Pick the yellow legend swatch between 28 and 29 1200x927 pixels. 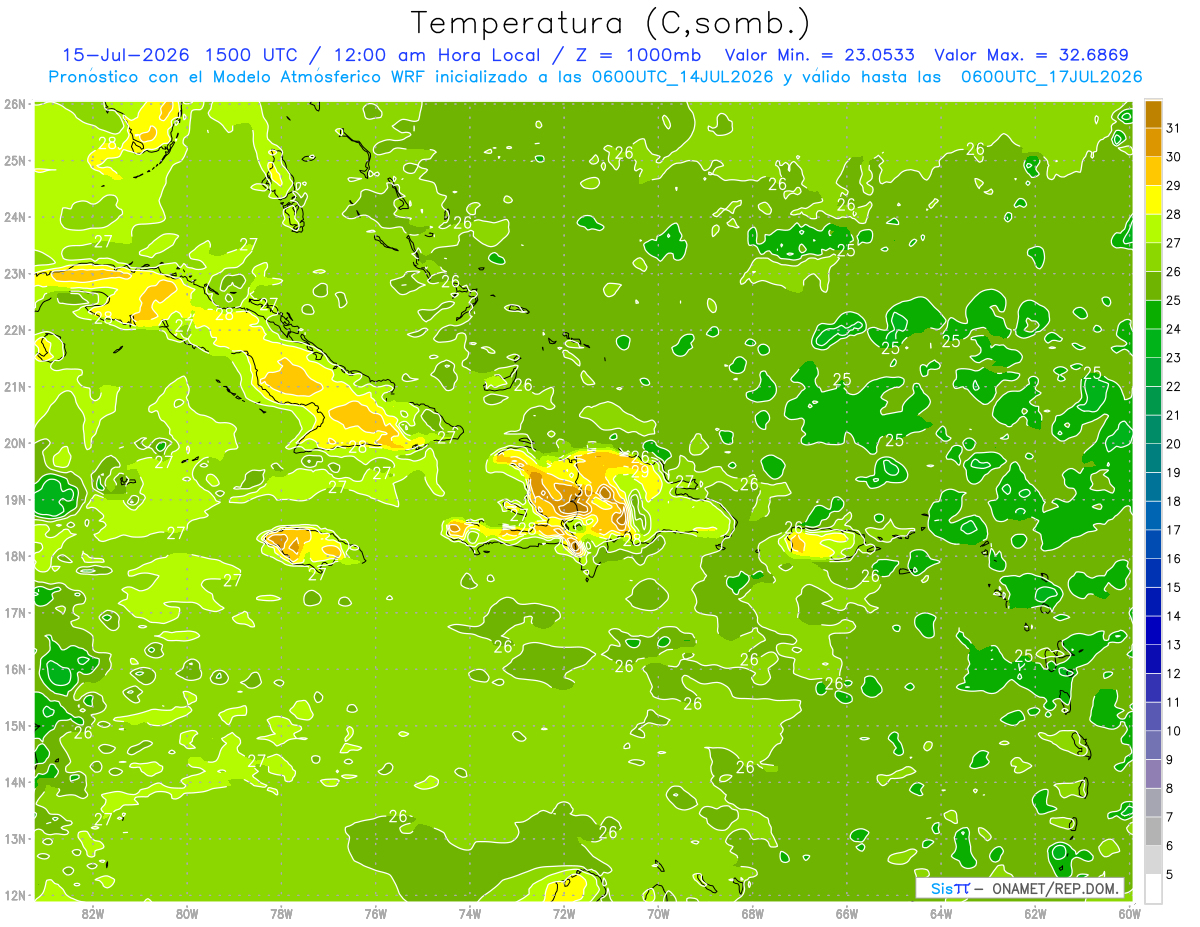[1153, 199]
